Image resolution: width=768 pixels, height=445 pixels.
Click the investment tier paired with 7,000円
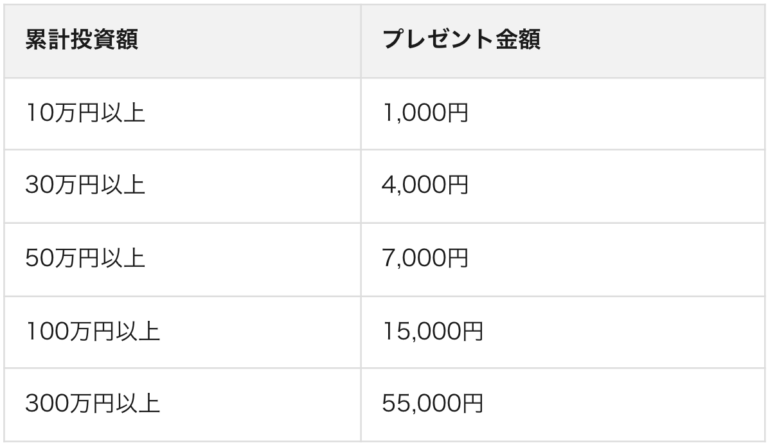tap(86, 258)
